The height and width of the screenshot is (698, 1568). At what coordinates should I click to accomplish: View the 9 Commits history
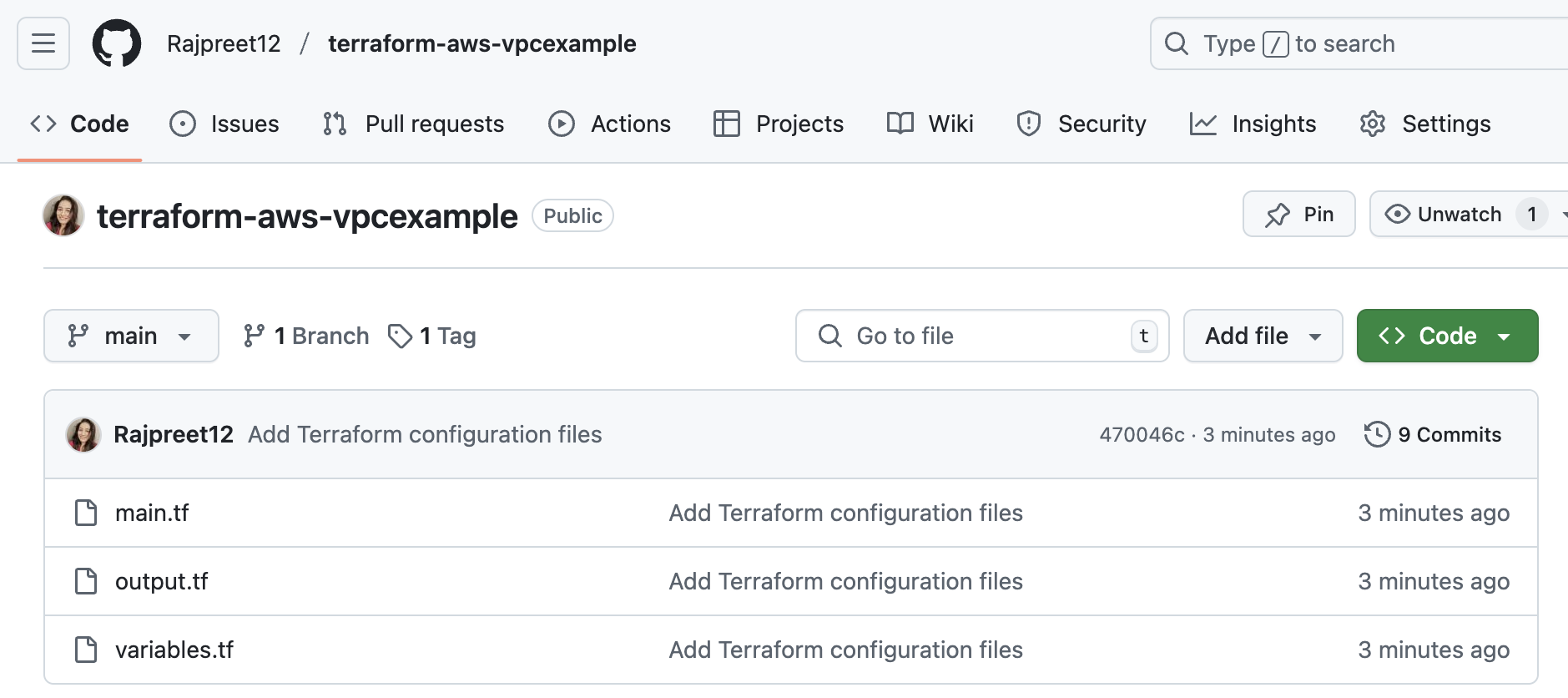[x=1433, y=434]
